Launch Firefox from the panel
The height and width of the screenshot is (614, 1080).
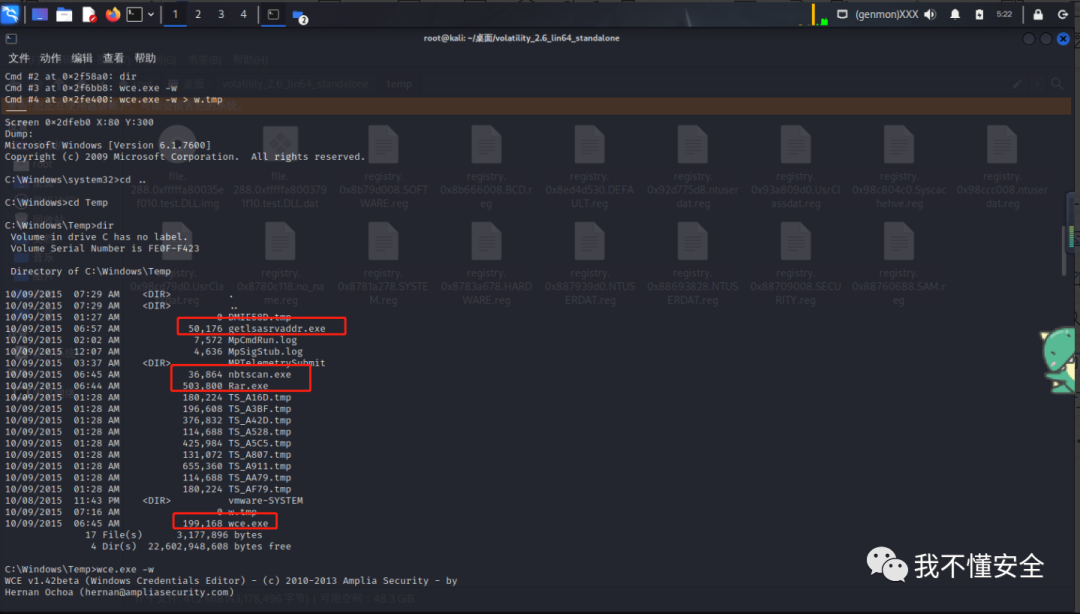113,14
